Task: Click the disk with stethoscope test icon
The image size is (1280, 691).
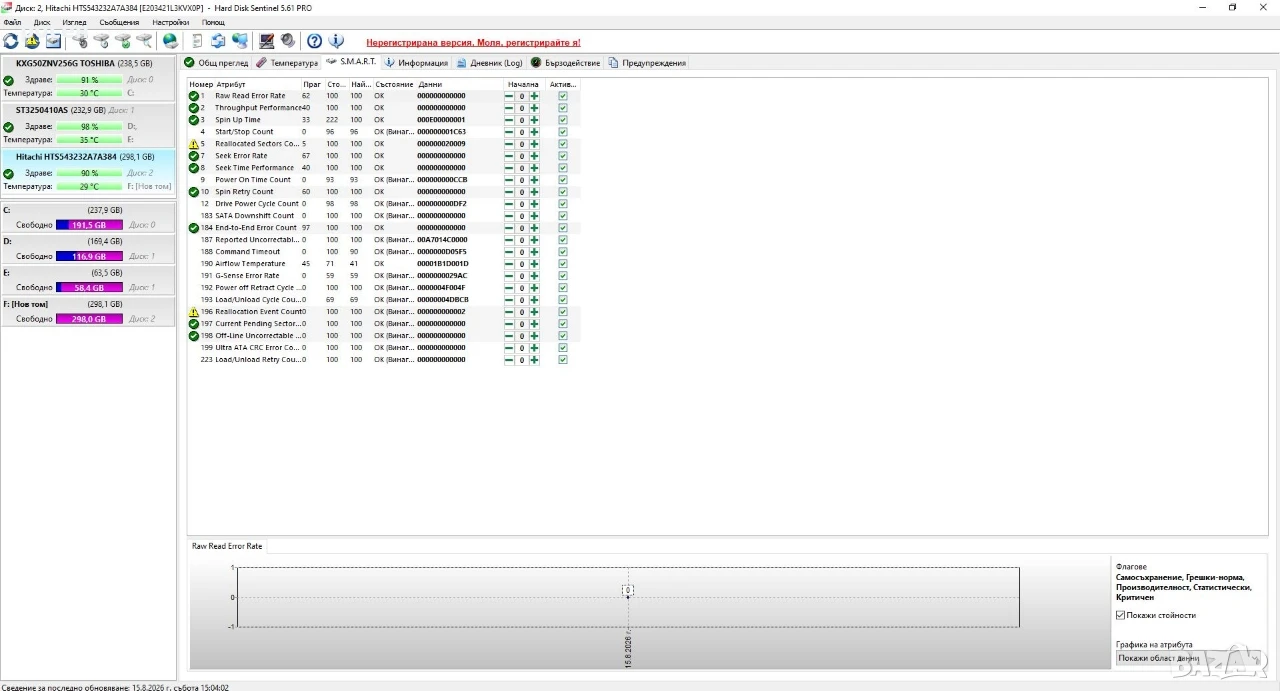Action: (x=80, y=41)
